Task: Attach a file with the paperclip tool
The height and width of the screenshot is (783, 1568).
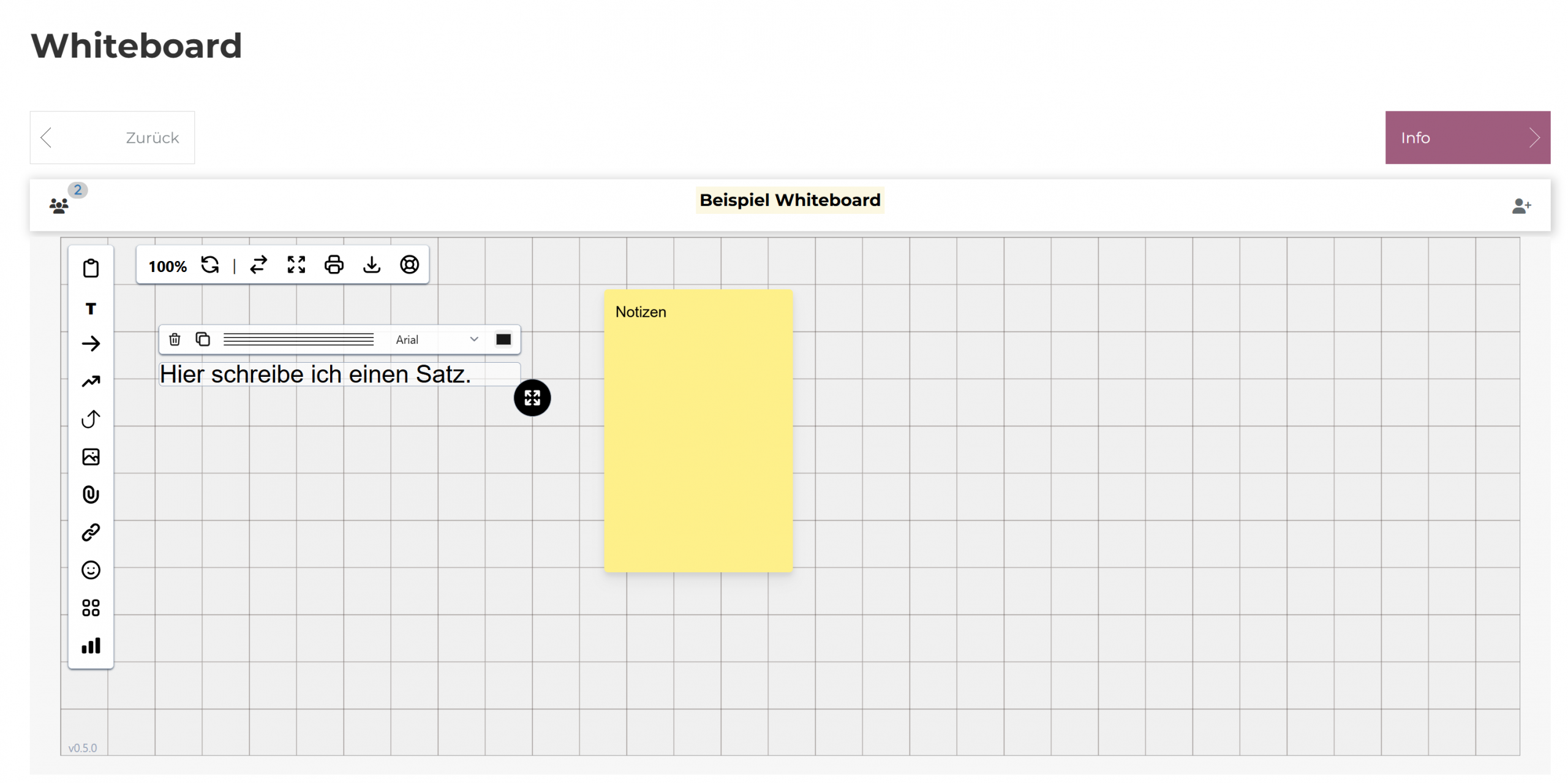Action: tap(91, 494)
